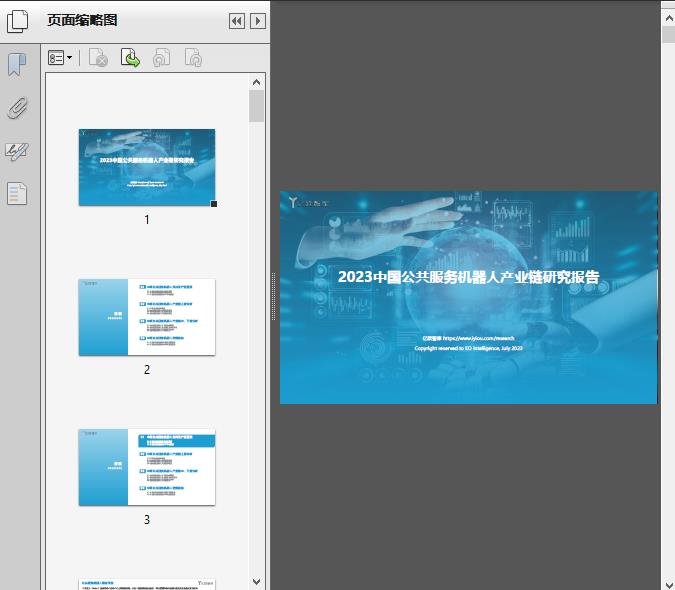
Task: Click the page label 2 under thumbnail
Action: click(x=147, y=369)
